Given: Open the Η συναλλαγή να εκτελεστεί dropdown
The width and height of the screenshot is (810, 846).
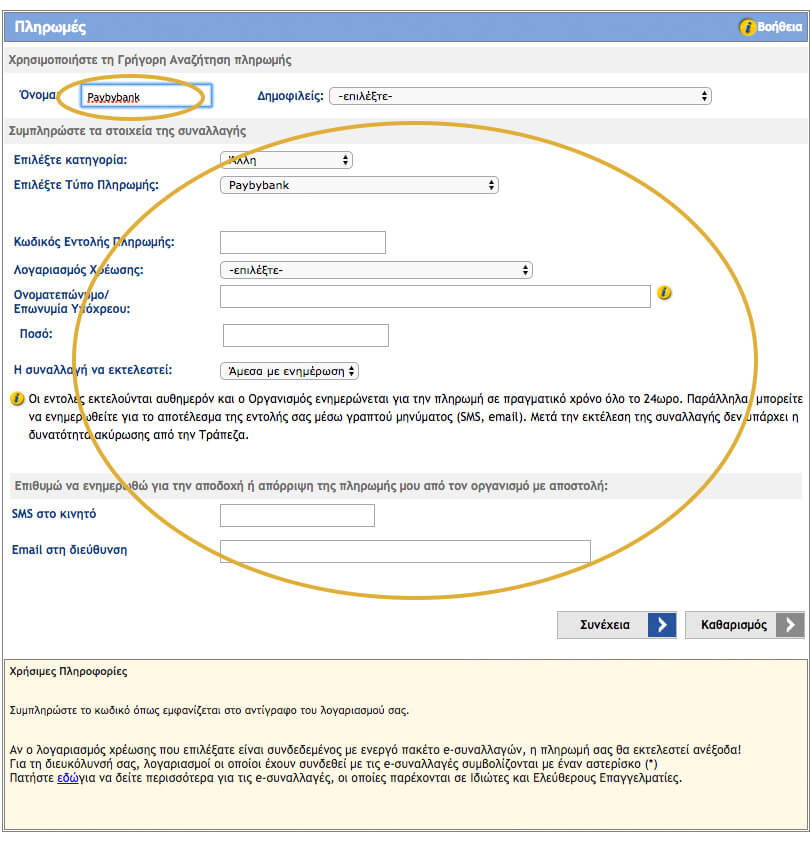Looking at the screenshot, I should tap(289, 371).
